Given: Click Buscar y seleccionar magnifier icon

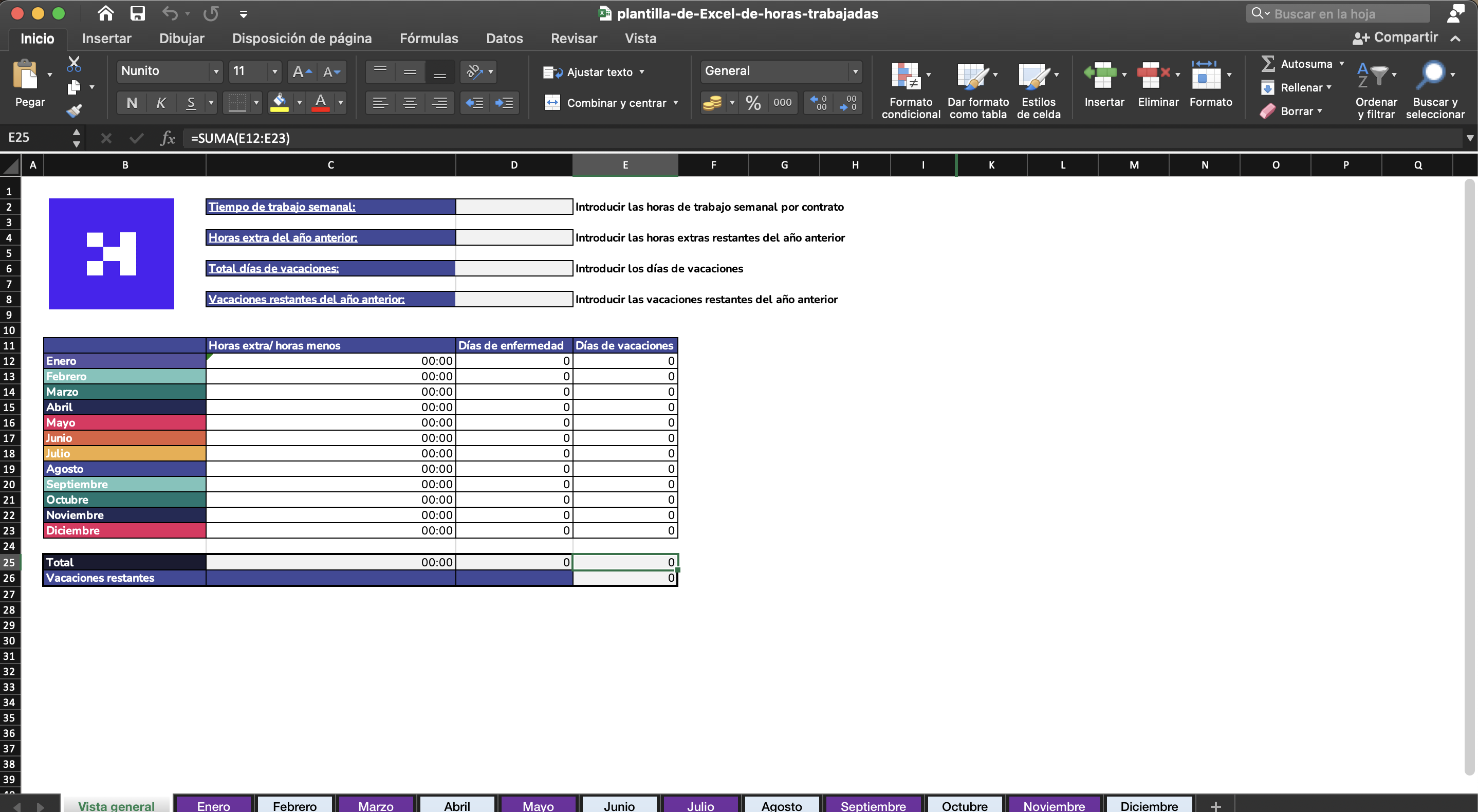Looking at the screenshot, I should coord(1433,75).
